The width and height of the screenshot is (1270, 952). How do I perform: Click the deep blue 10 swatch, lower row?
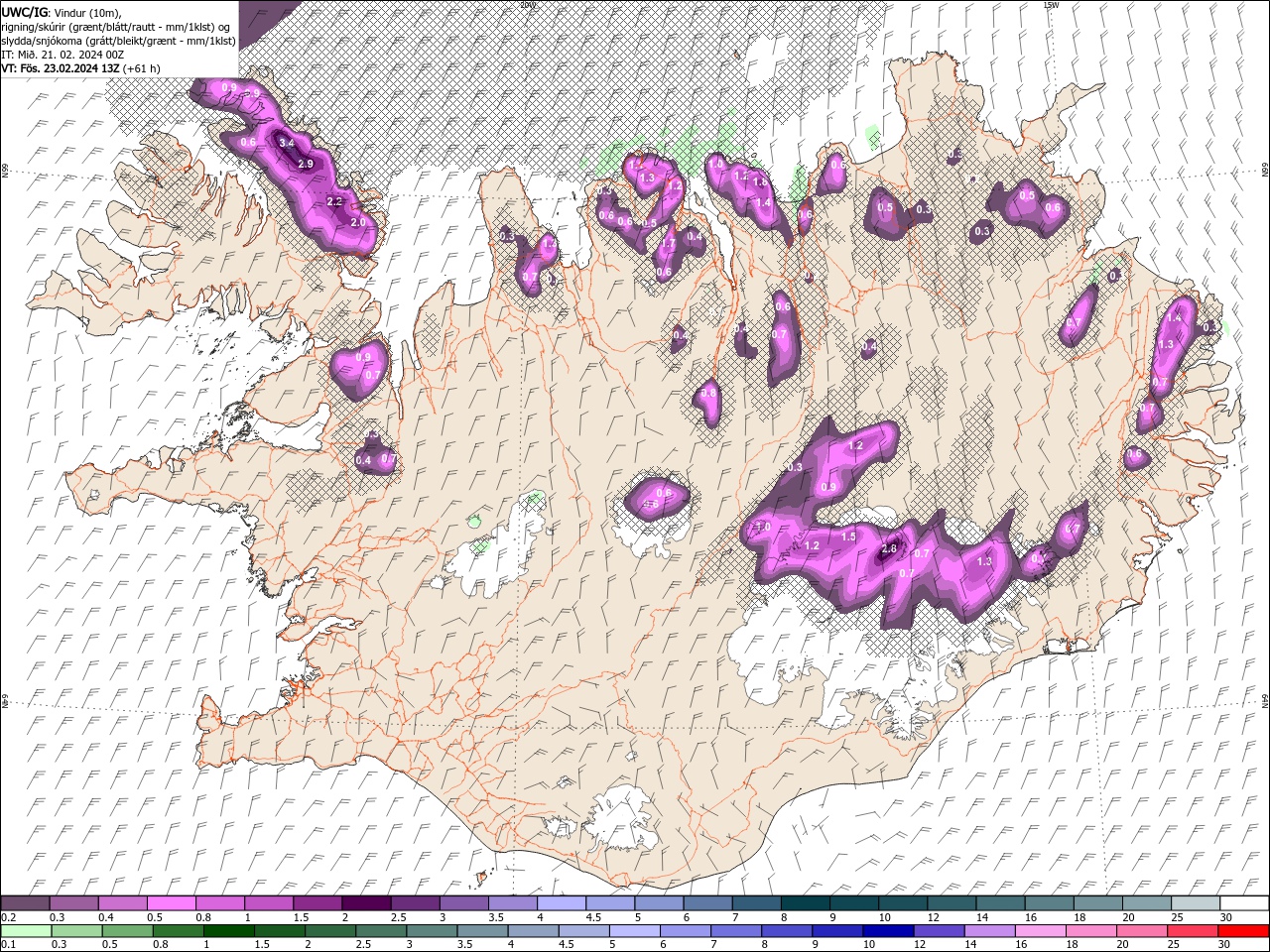coord(887,931)
